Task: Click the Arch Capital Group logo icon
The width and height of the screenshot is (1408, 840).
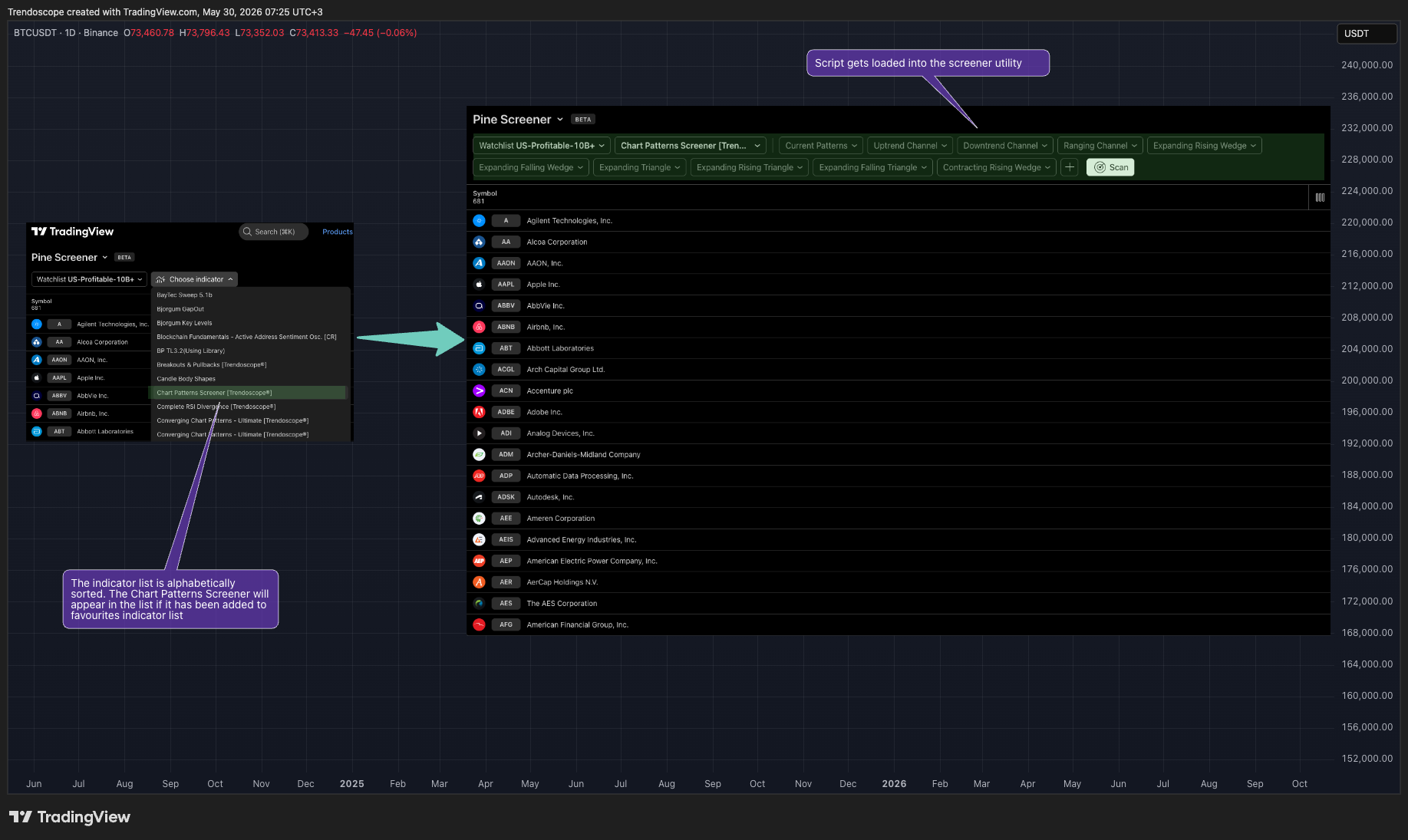Action: tap(479, 370)
